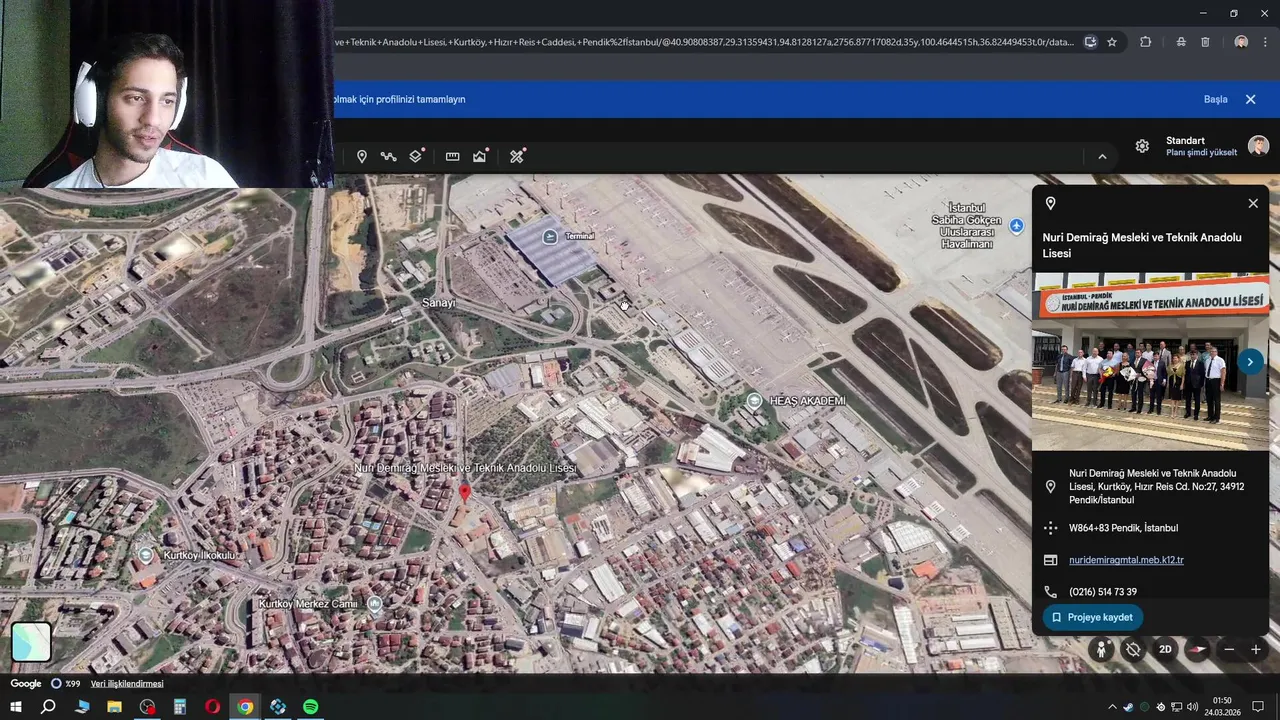Image resolution: width=1280 pixels, height=720 pixels.
Task: Zoom in with the plus button
Action: pyautogui.click(x=1256, y=649)
